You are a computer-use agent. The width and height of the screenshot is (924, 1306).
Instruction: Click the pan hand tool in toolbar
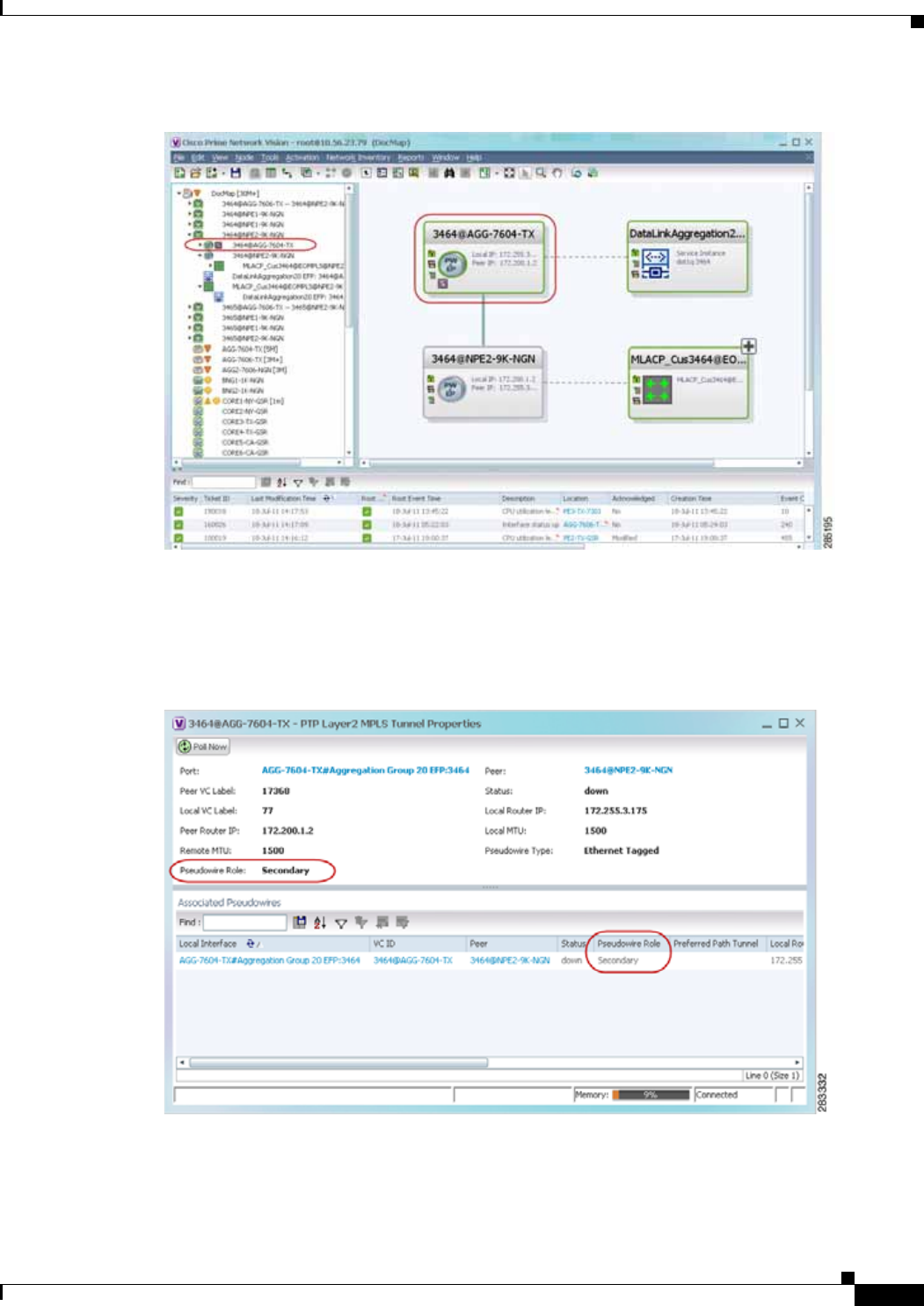coord(557,173)
